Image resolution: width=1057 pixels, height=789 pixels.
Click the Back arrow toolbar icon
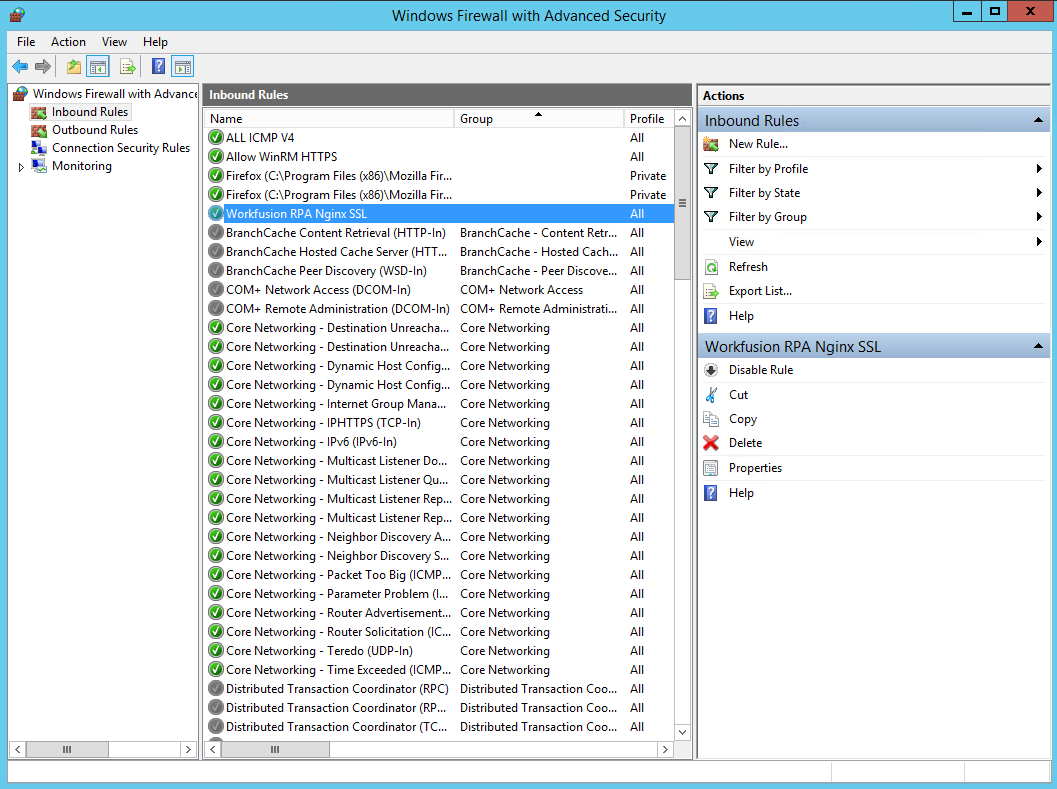coord(20,67)
